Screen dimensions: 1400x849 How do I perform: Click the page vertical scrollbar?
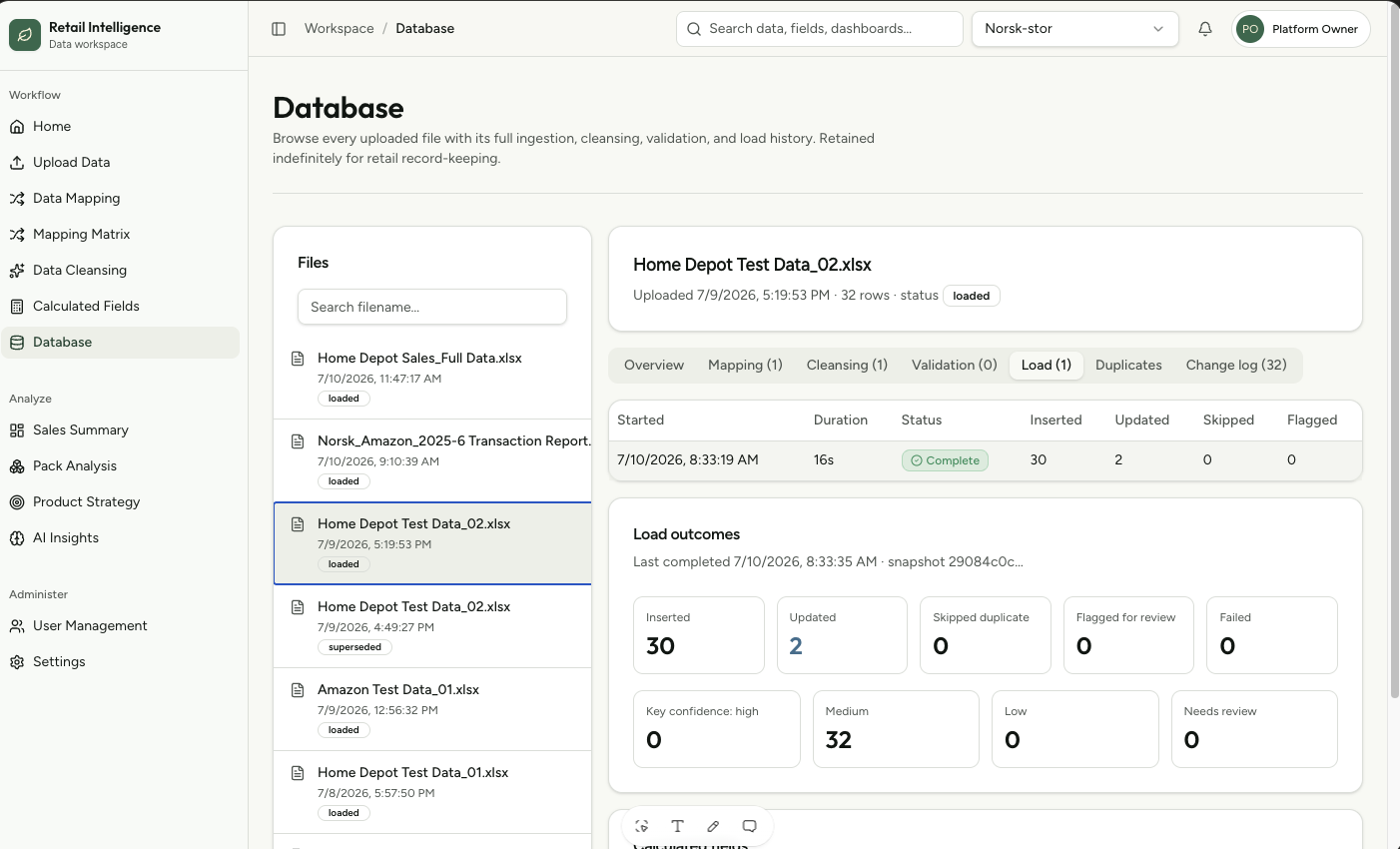pos(1394,350)
